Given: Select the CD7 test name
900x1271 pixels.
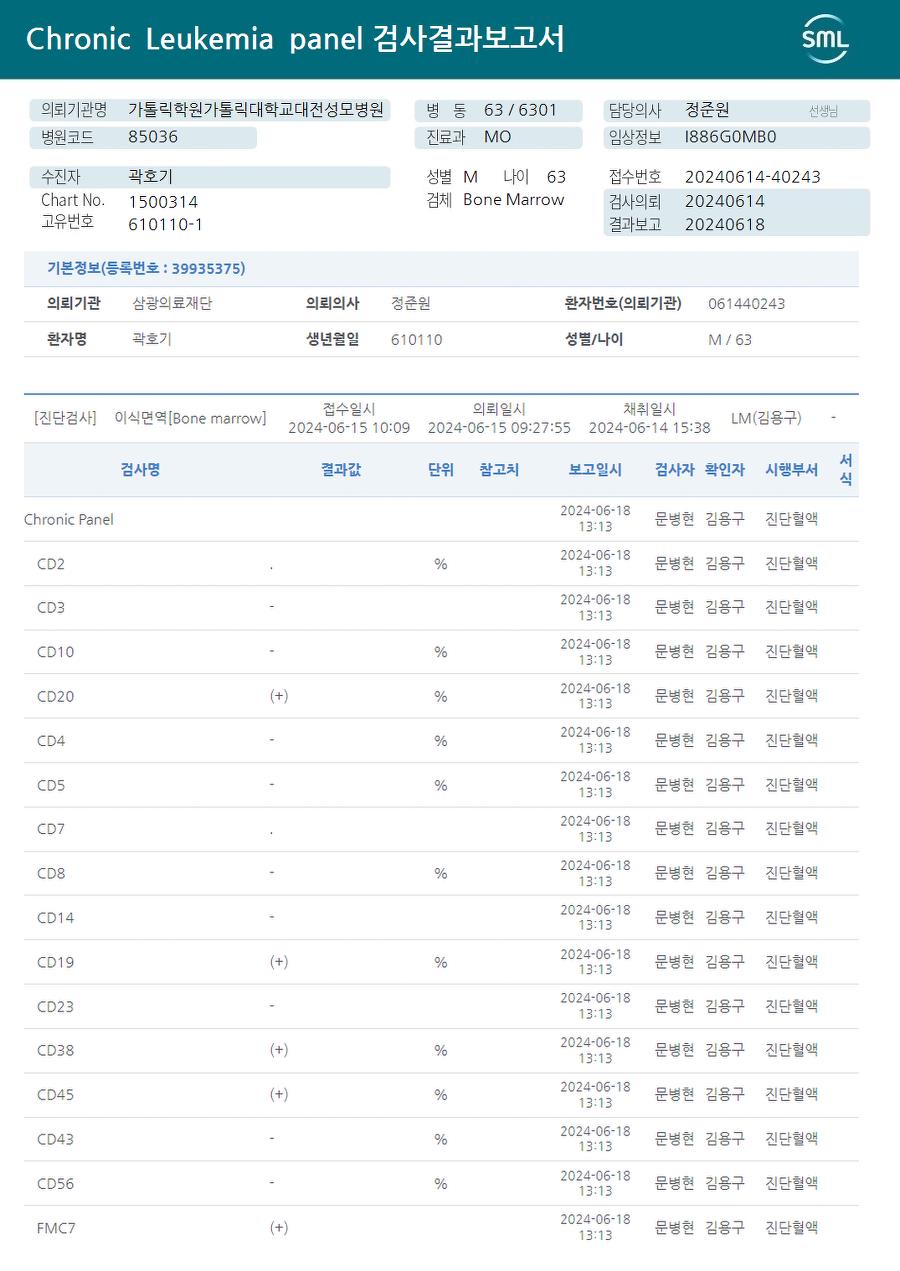Looking at the screenshot, I should coord(51,829).
